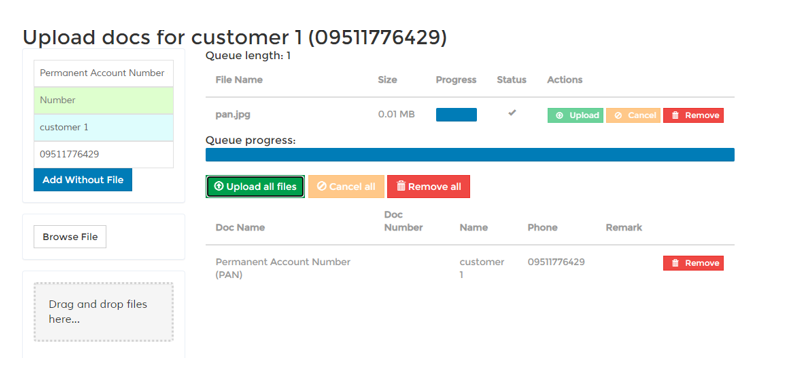Screen dimensions: 809x367
Task: Select the pan.jpg file name
Action: tap(233, 115)
